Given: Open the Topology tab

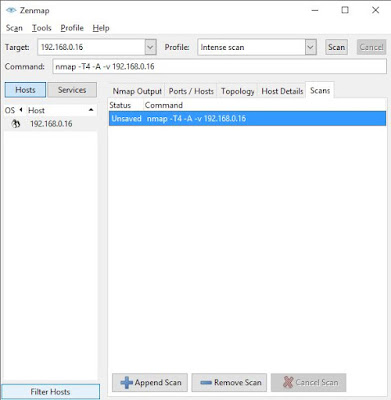Looking at the screenshot, I should [238, 91].
